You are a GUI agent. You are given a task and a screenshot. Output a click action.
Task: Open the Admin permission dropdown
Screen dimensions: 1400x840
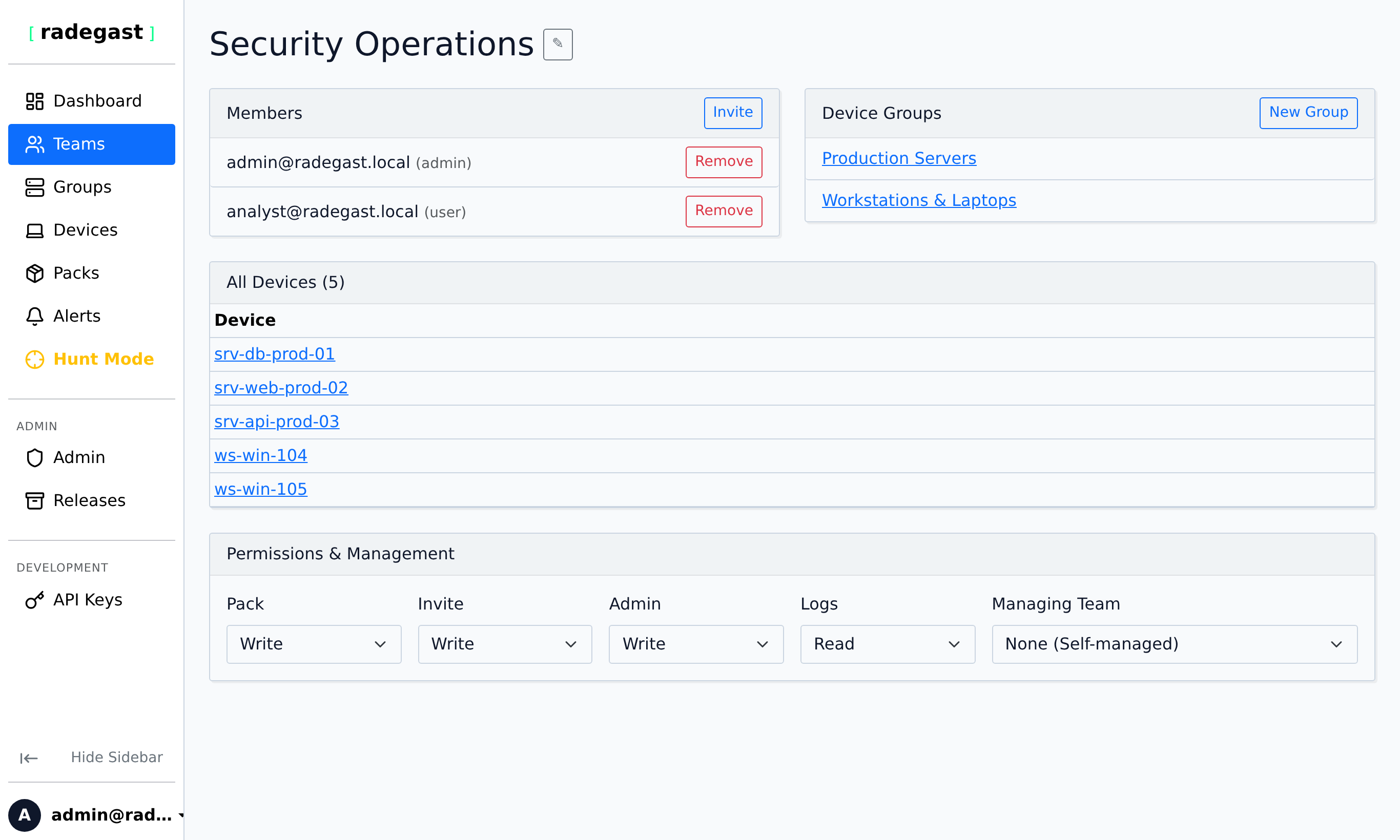point(696,644)
